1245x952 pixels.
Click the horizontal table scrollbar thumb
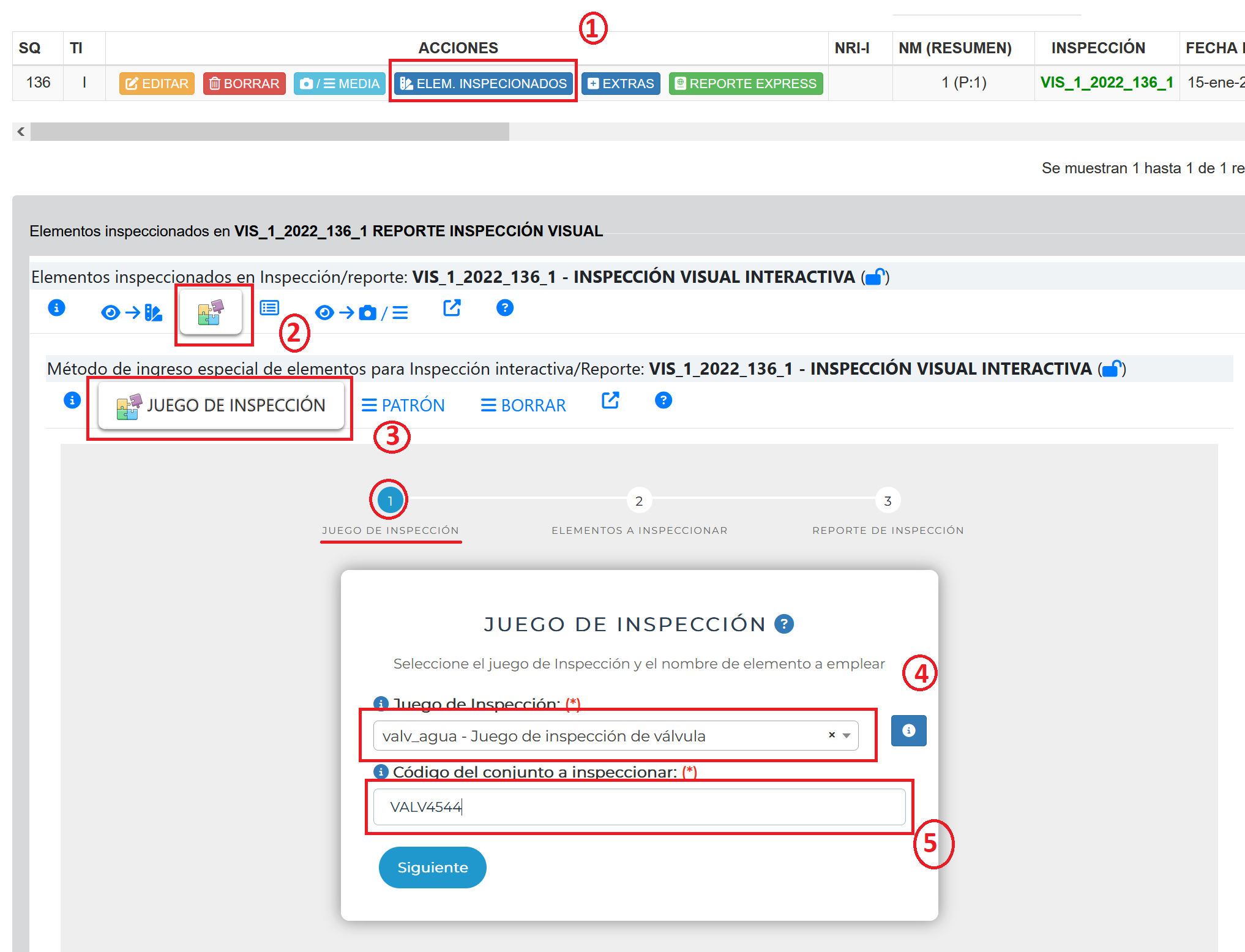(x=269, y=132)
